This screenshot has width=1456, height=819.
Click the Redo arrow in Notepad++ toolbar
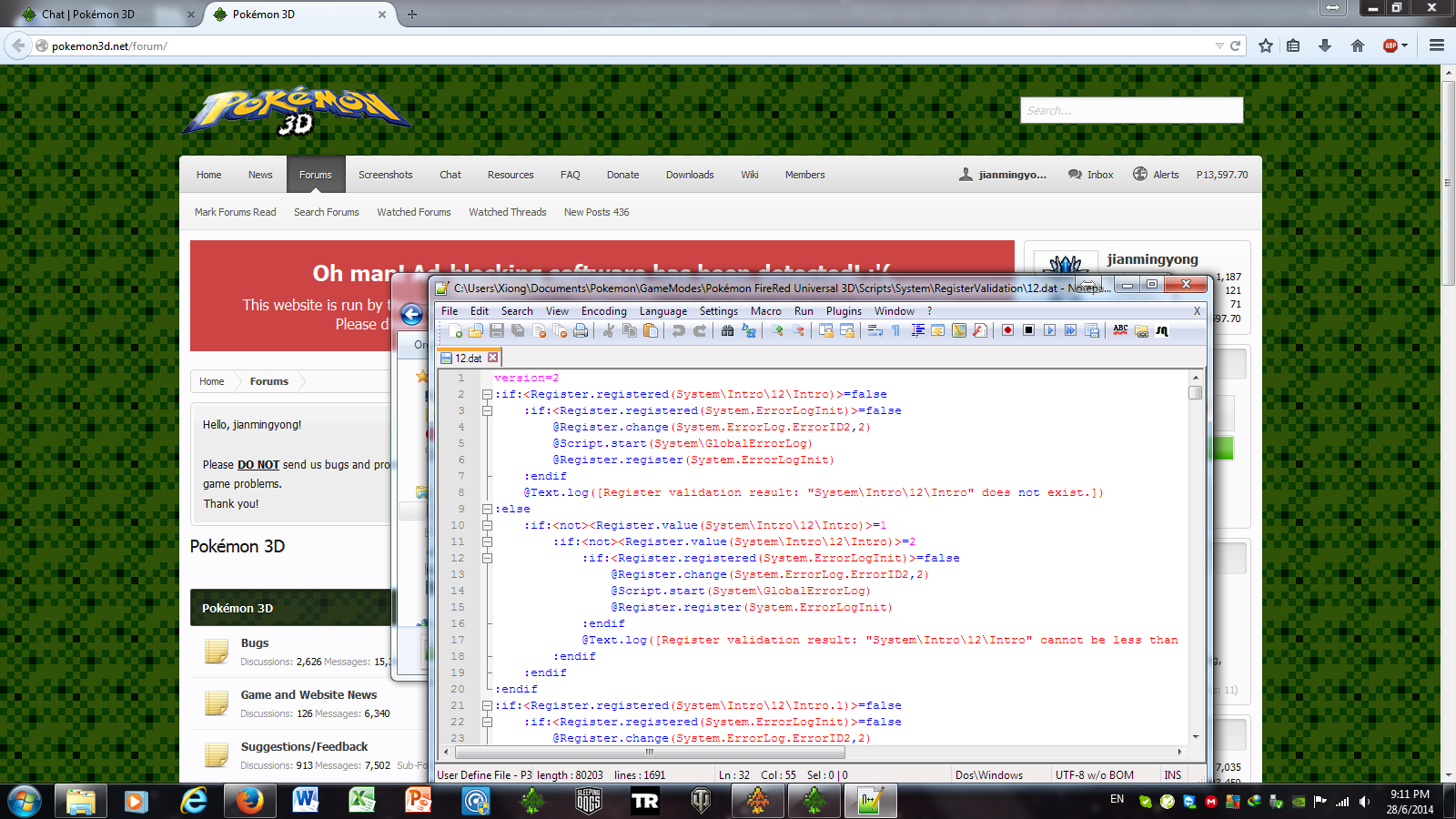699,331
